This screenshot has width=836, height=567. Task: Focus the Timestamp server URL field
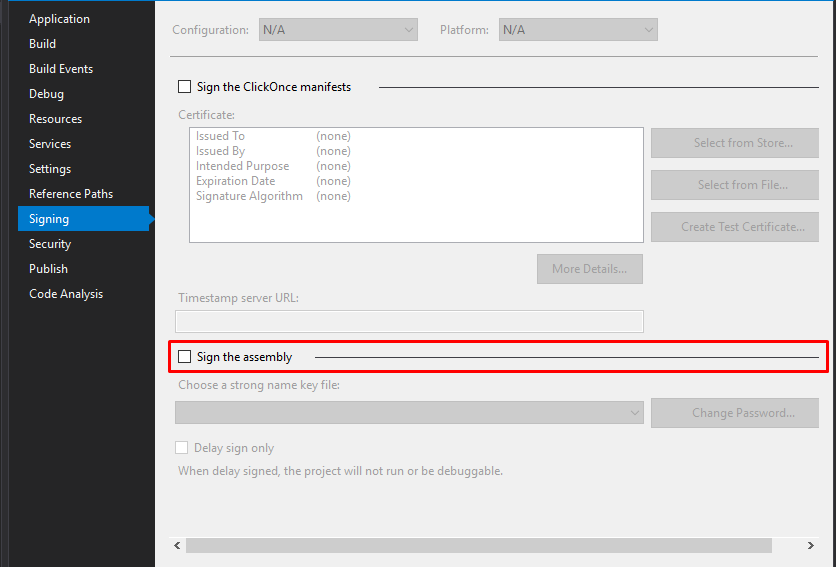[x=409, y=322]
